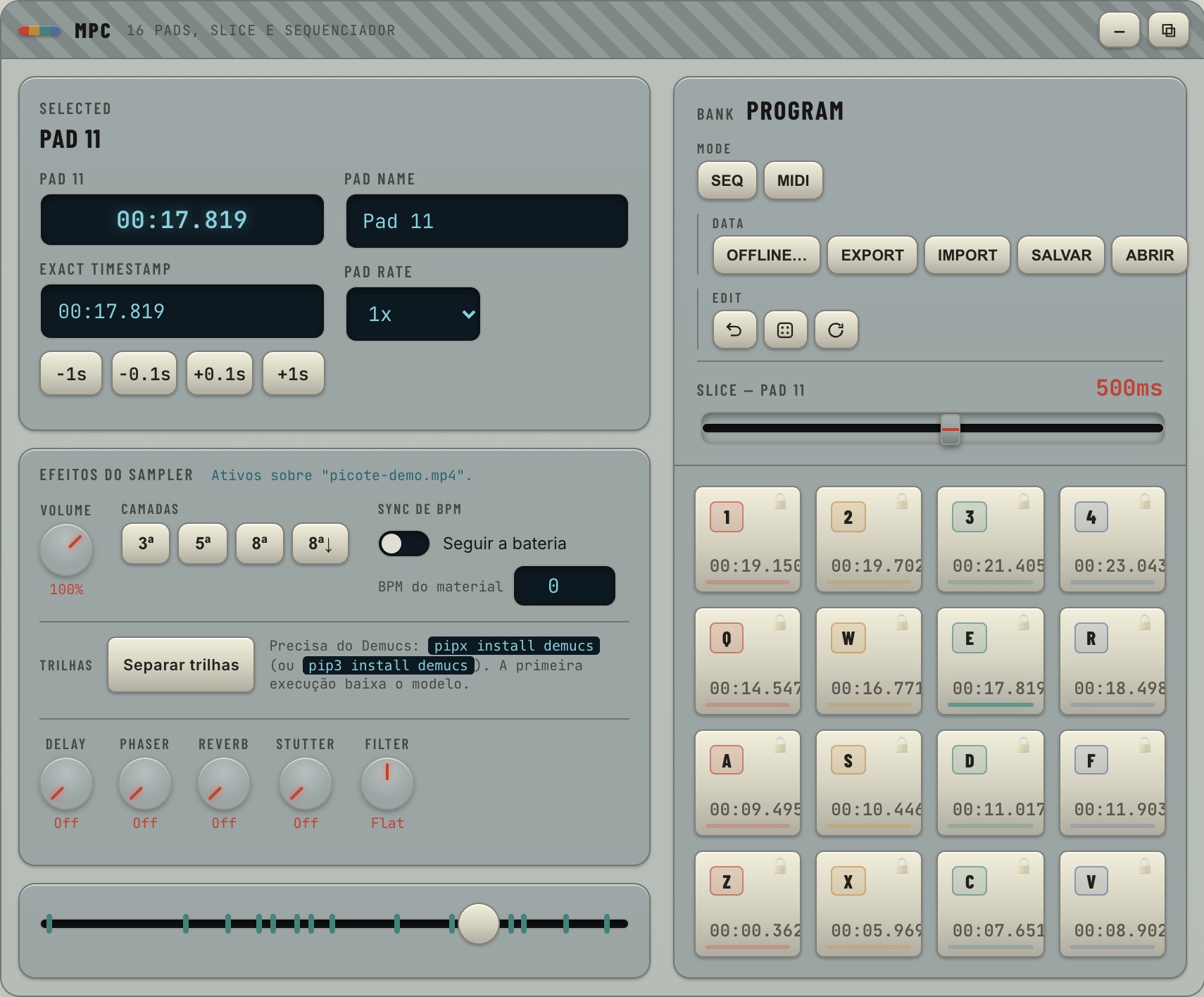Click the window restore icon in title bar
This screenshot has height=997, width=1204.
coord(1168,30)
